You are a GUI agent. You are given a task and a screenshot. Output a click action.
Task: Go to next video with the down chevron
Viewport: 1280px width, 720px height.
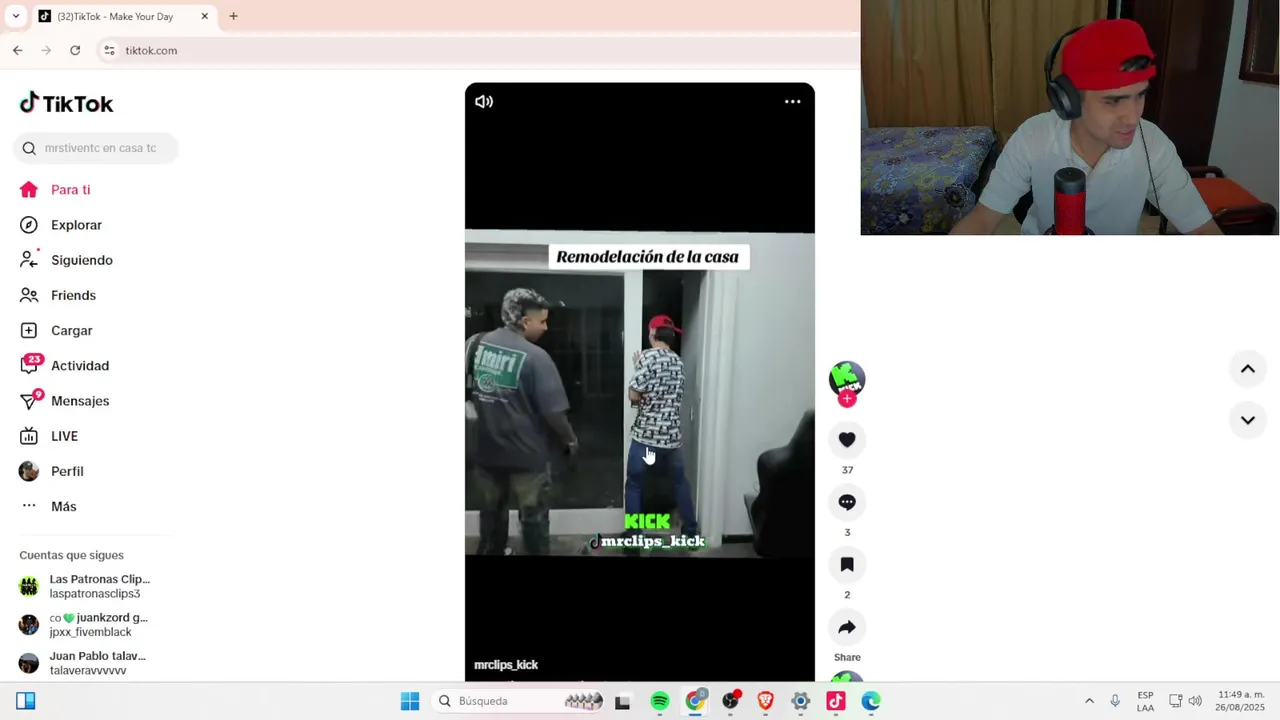(1248, 420)
